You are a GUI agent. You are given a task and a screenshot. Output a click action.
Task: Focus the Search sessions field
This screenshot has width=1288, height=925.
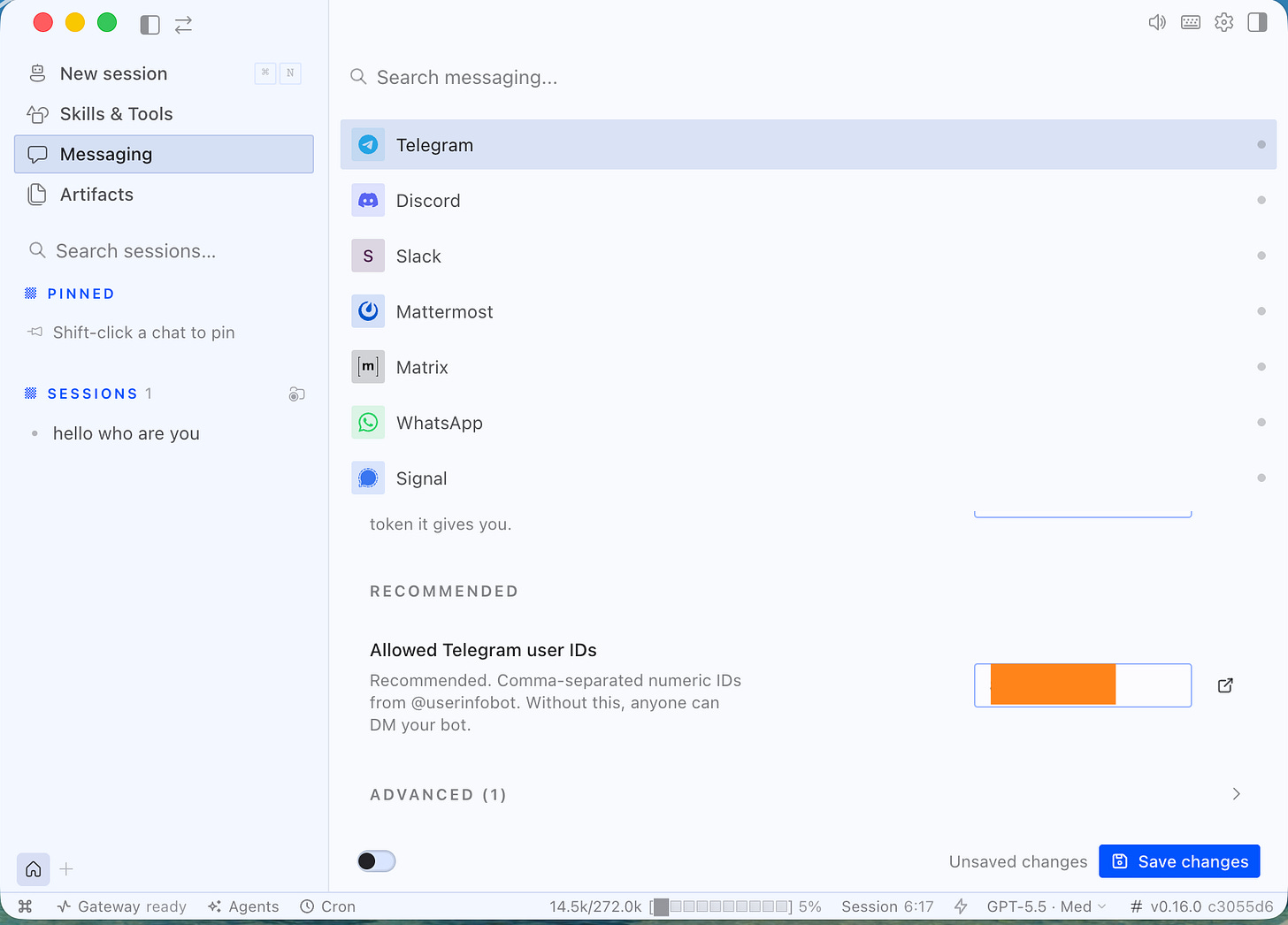coord(165,251)
